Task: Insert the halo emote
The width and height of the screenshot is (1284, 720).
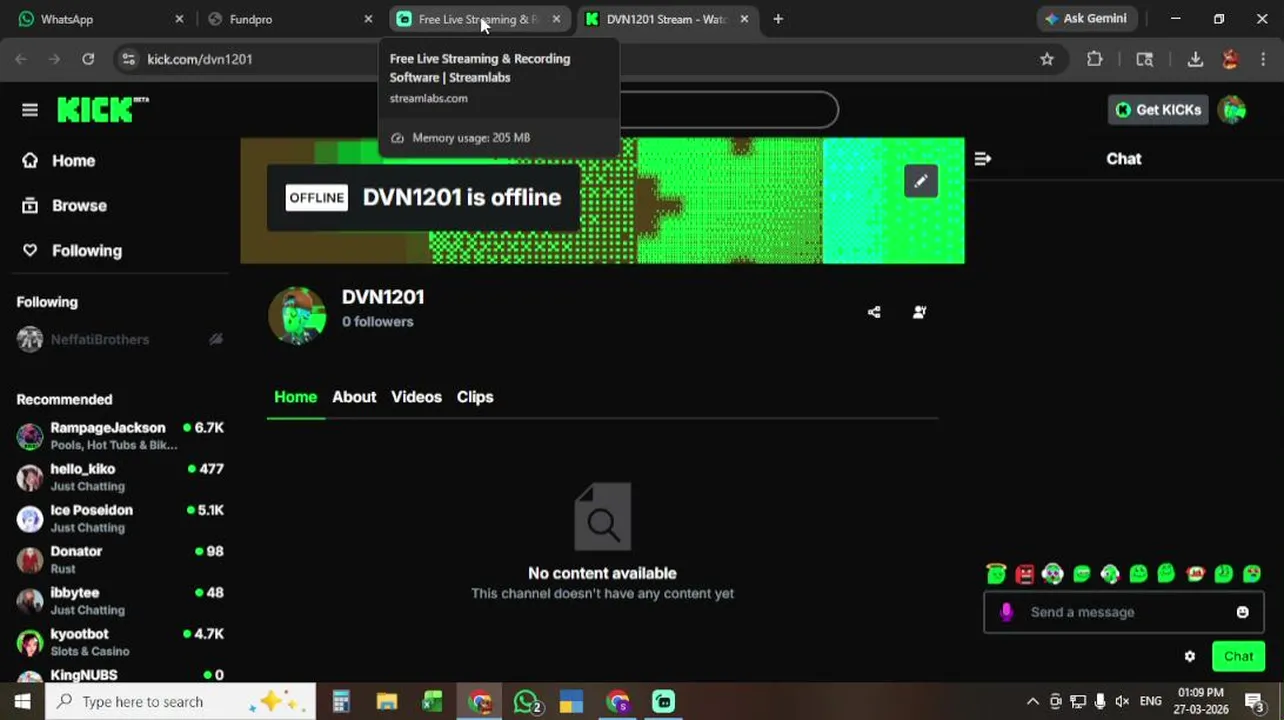Action: [996, 573]
